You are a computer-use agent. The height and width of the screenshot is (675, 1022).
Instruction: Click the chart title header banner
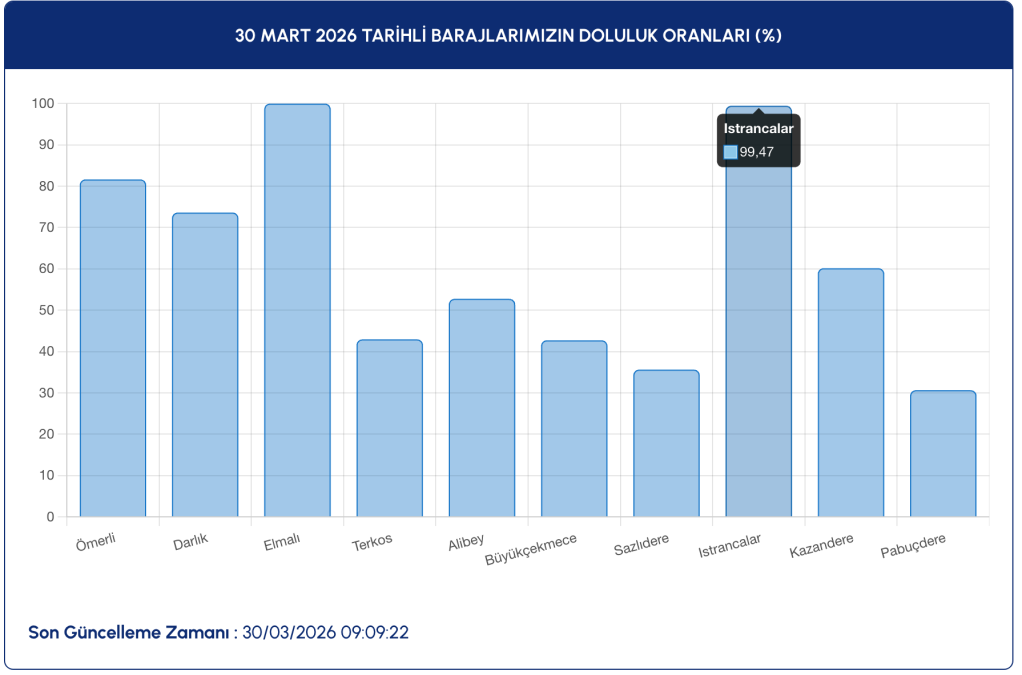click(x=509, y=36)
